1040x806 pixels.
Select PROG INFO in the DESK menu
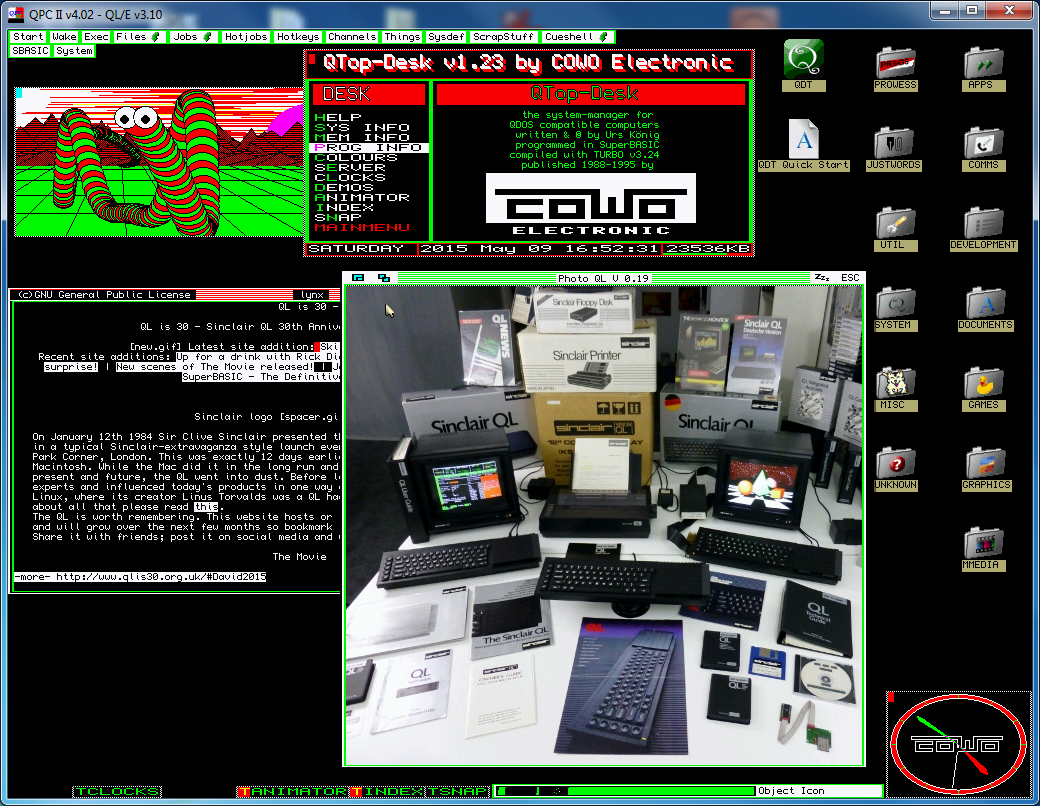[x=369, y=147]
